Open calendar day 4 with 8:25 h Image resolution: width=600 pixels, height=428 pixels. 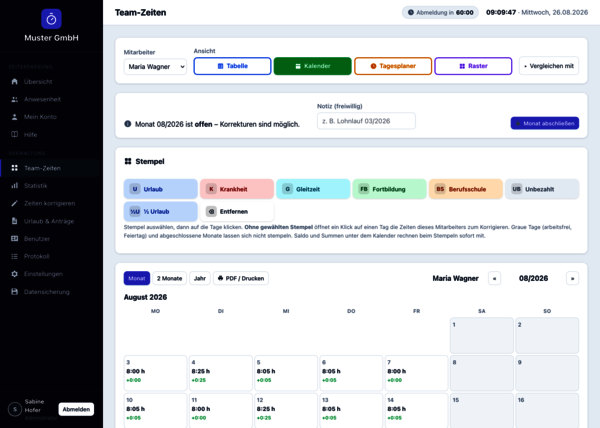pos(221,373)
